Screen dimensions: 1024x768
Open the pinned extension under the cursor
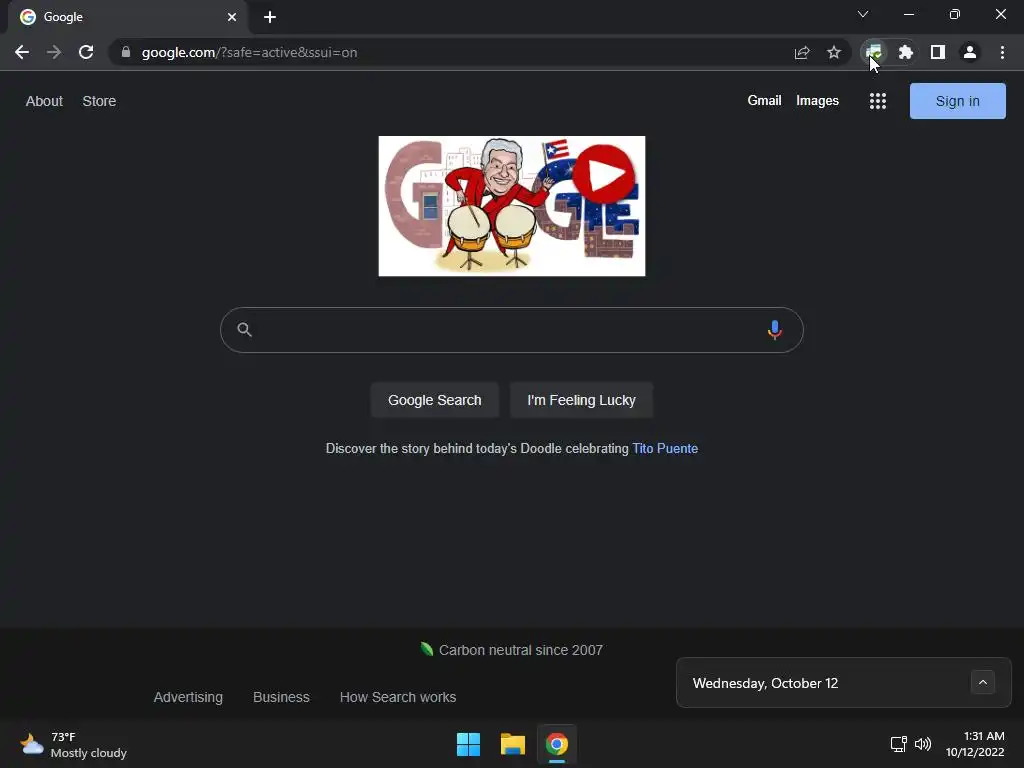pos(874,52)
